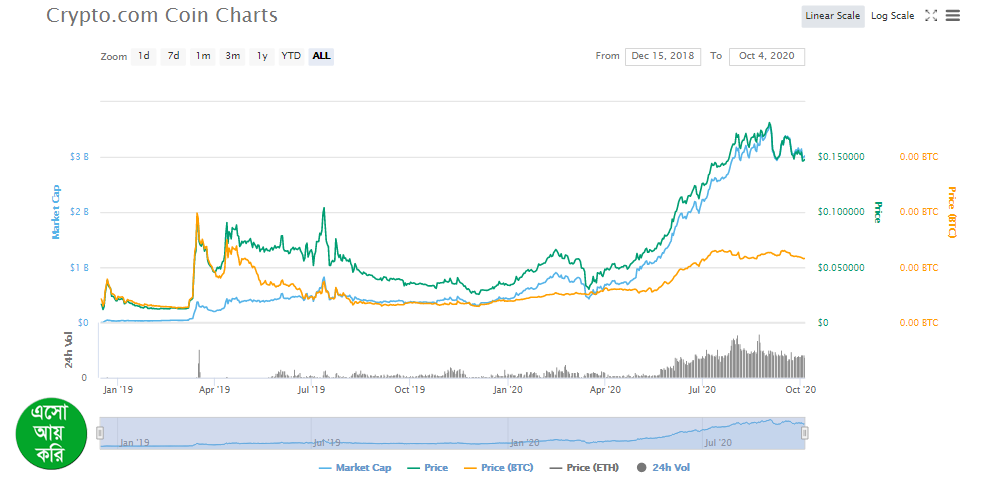The image size is (987, 477).
Task: Select the ALL zoom range
Action: point(321,56)
